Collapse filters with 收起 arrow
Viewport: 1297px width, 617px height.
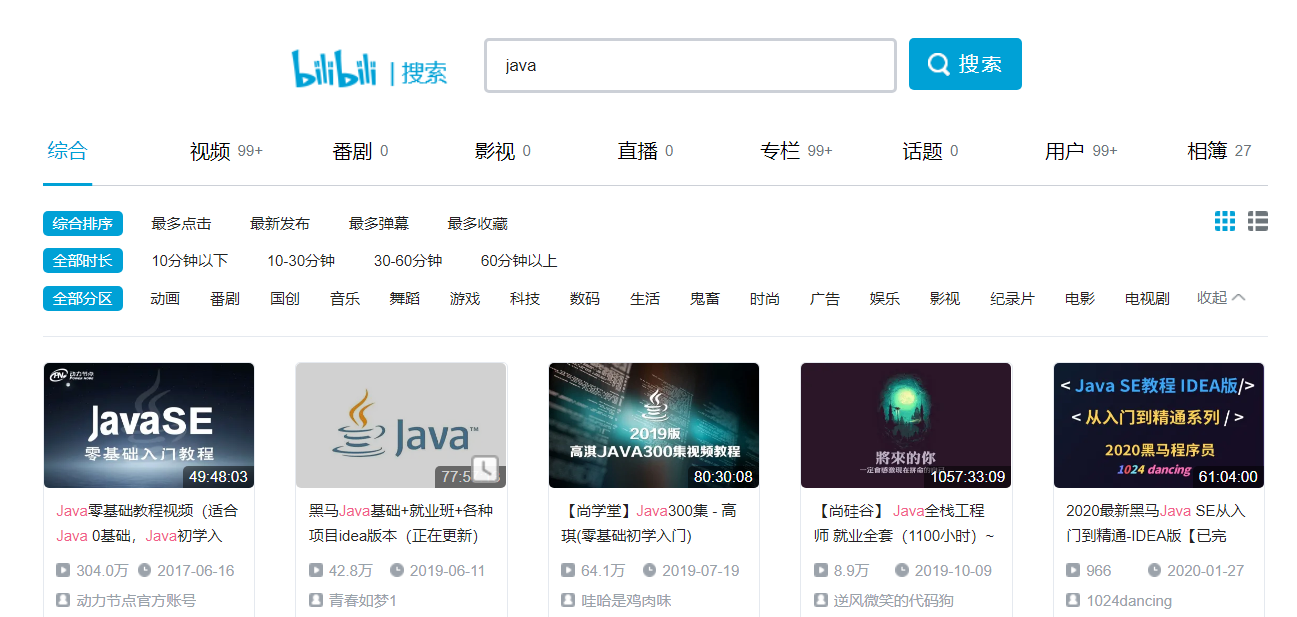(1221, 298)
